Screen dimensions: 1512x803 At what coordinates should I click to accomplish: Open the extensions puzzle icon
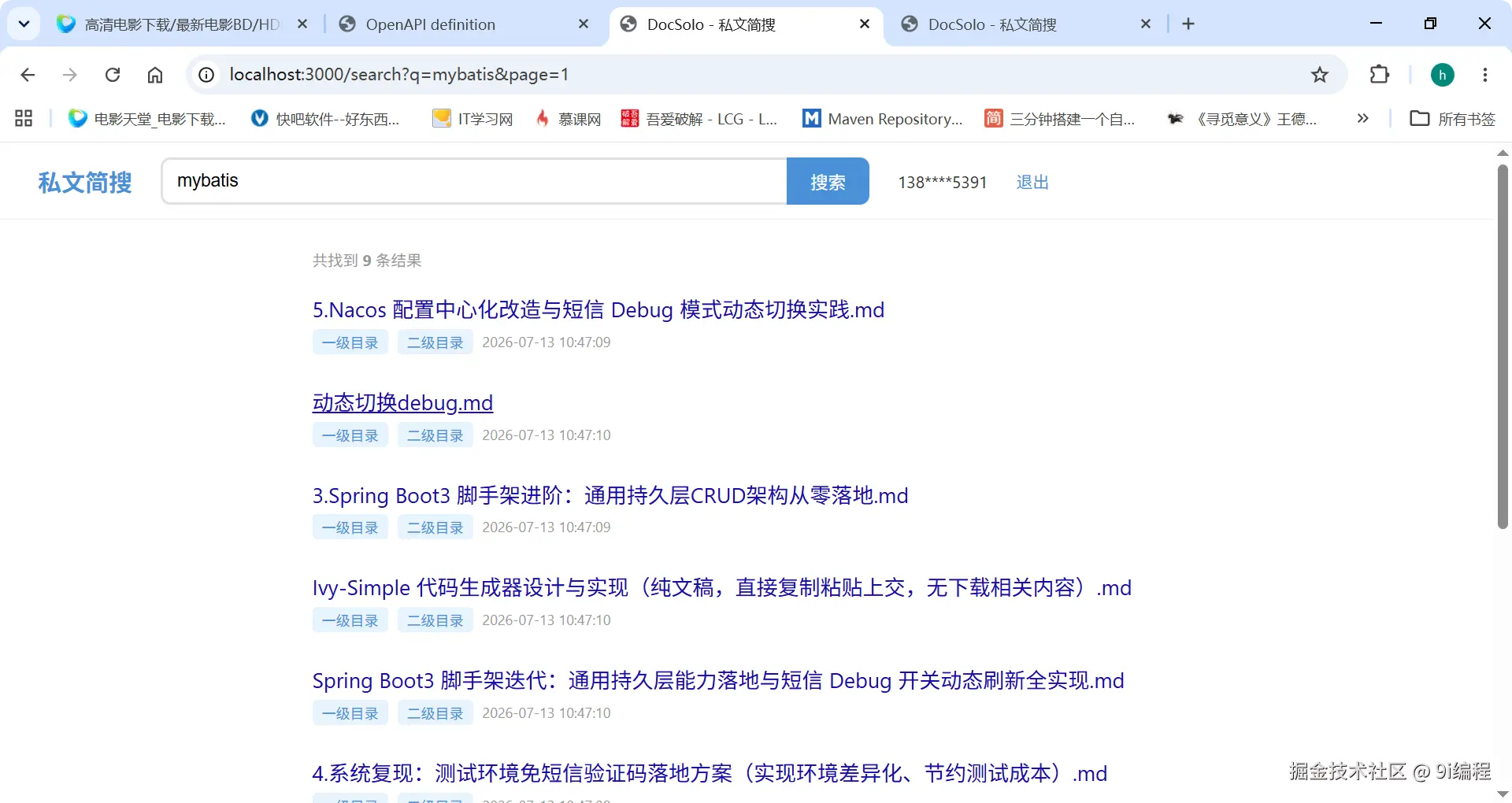[x=1380, y=75]
